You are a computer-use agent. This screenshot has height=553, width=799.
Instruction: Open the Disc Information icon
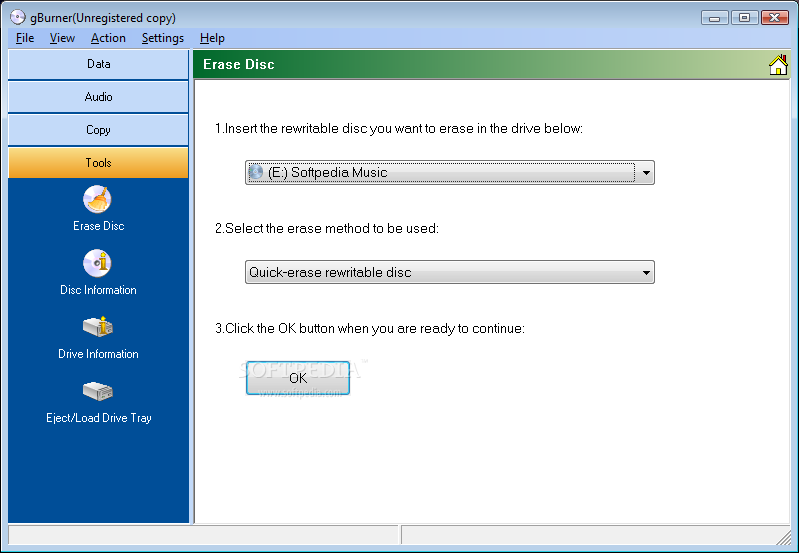pos(97,264)
